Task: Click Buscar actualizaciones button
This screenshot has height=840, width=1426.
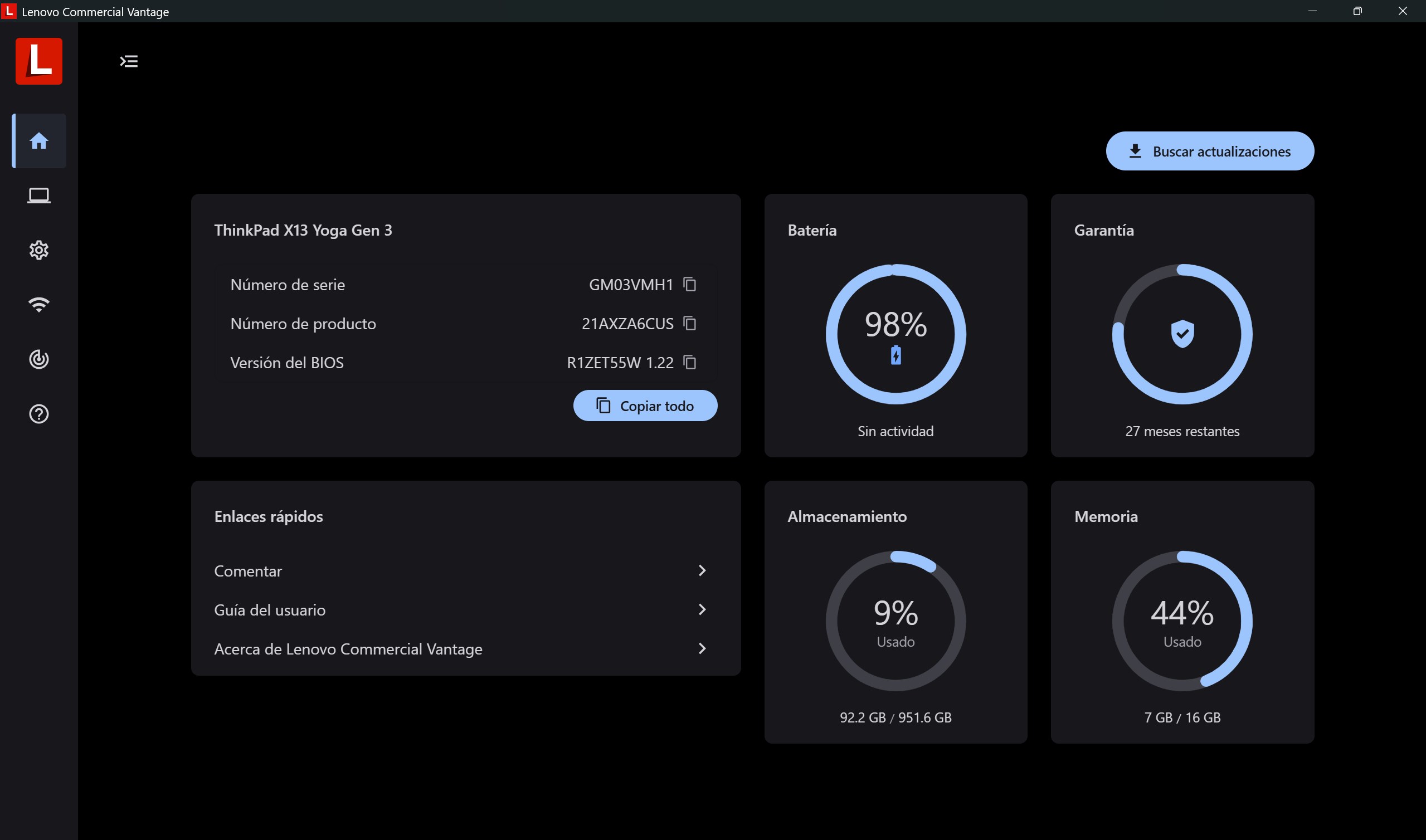Action: coord(1210,151)
